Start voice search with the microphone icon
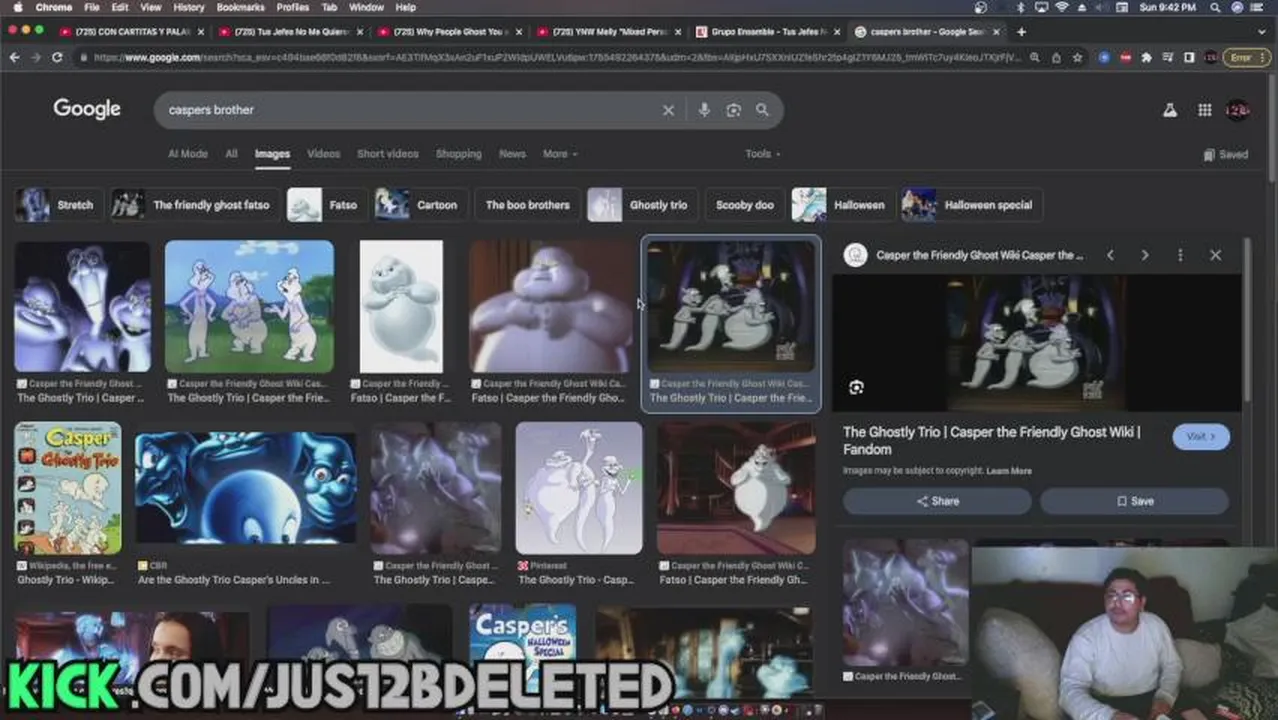The image size is (1278, 720). click(x=704, y=110)
